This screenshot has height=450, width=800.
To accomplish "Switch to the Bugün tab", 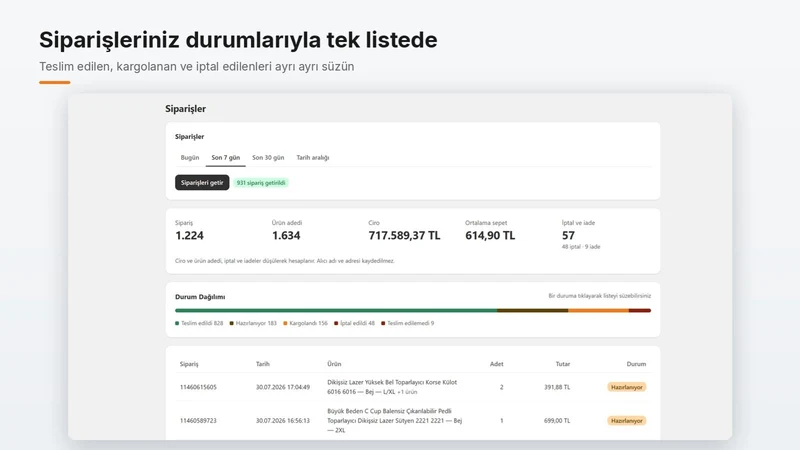I will coord(190,158).
